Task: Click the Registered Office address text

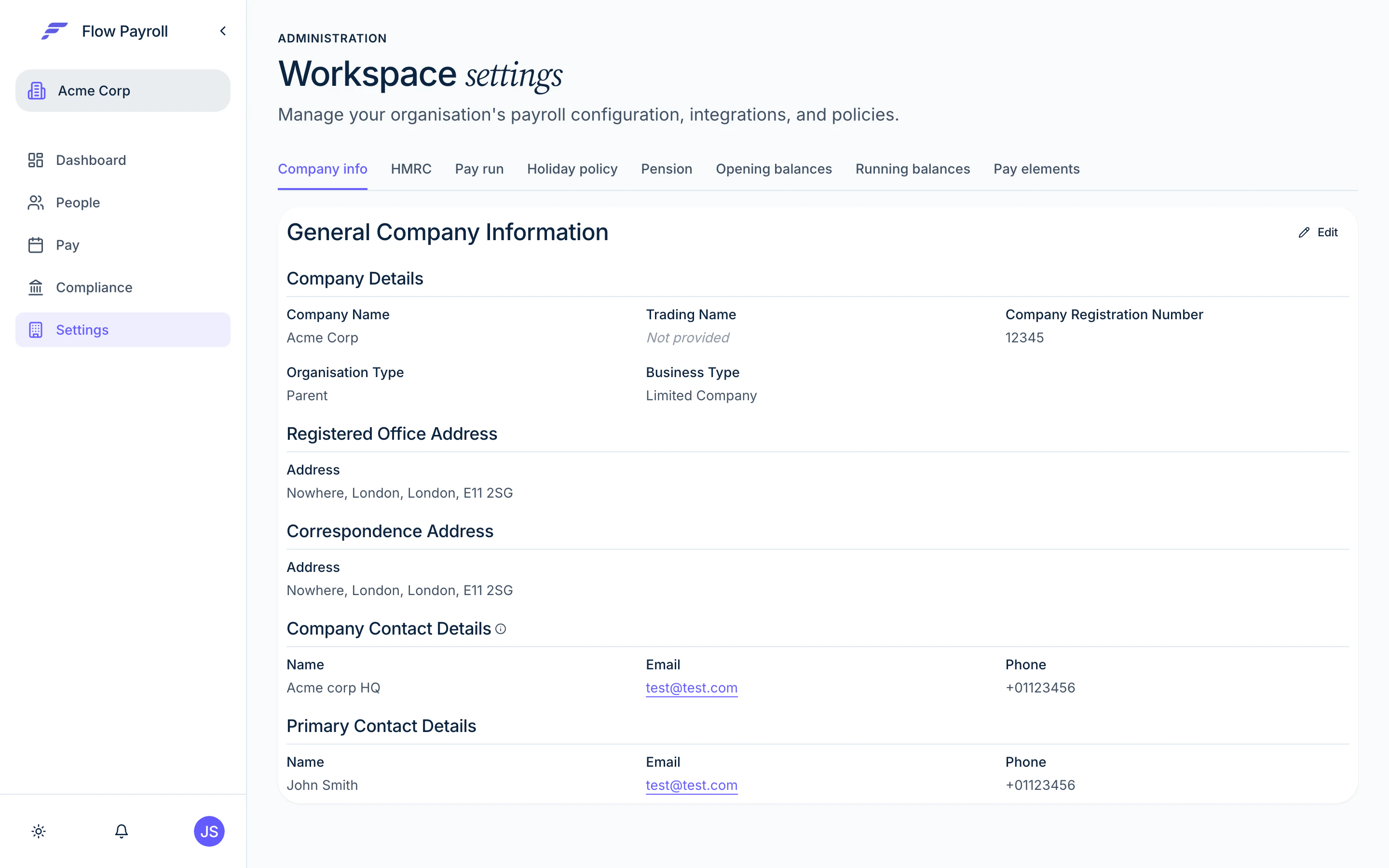Action: pos(399,493)
